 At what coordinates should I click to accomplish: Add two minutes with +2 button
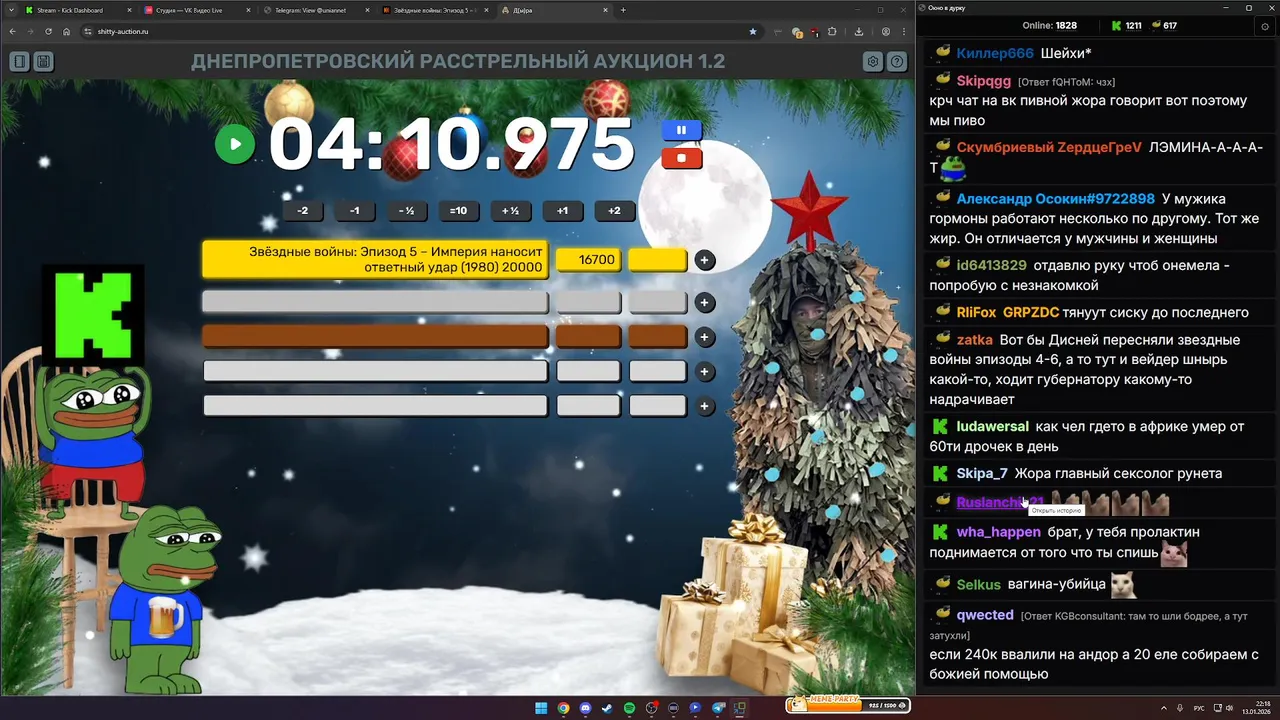(x=614, y=211)
